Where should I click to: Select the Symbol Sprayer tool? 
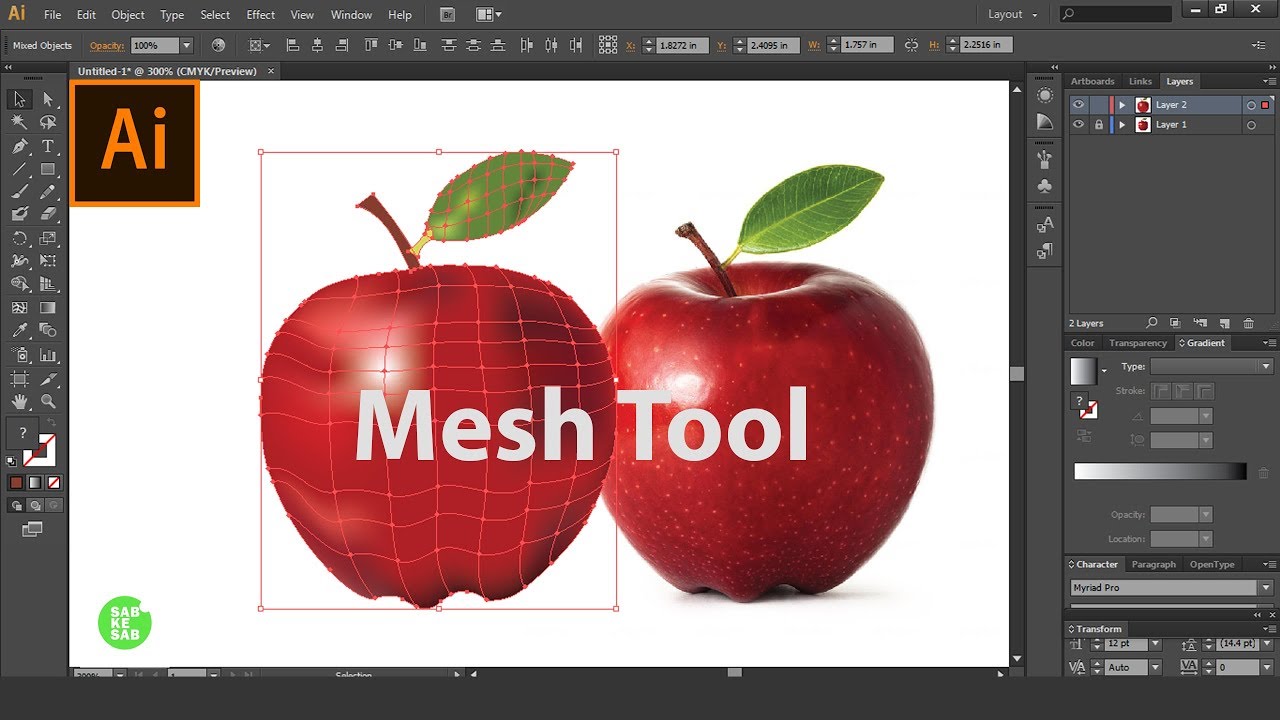(19, 355)
